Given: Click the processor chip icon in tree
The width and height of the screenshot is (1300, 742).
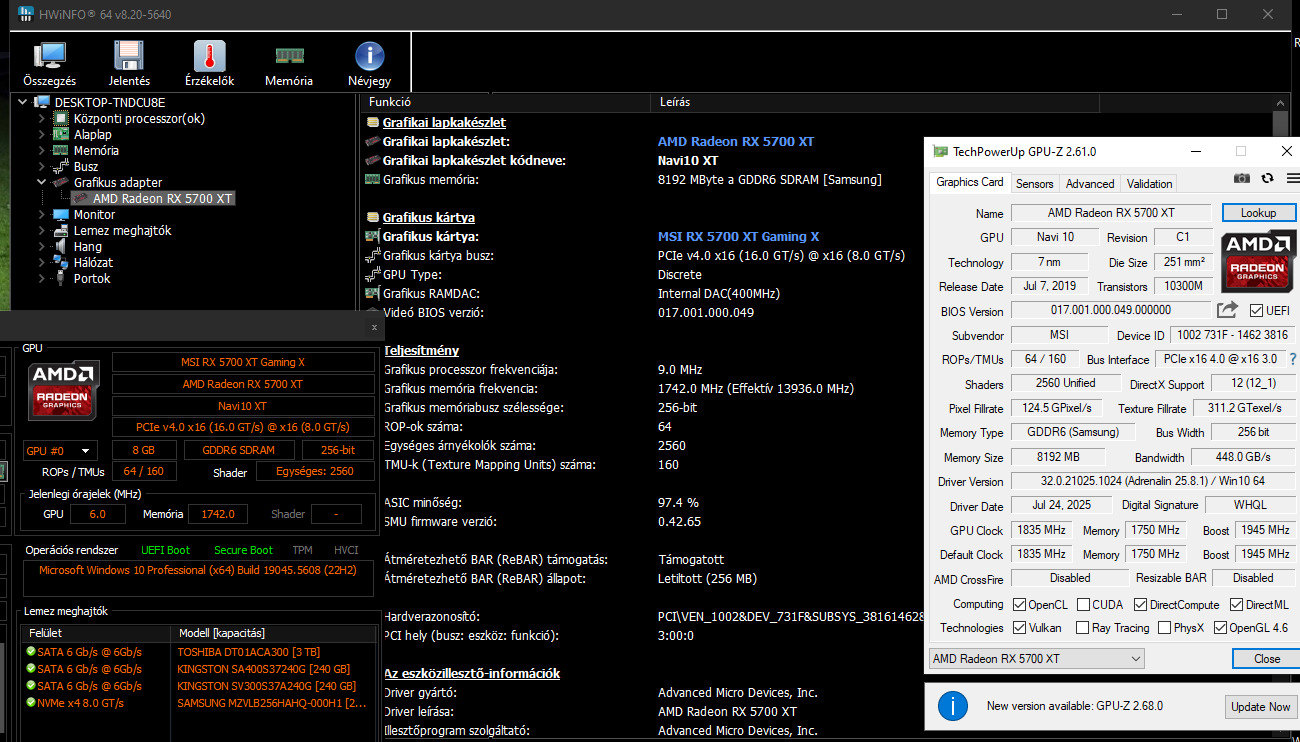Looking at the screenshot, I should [62, 118].
